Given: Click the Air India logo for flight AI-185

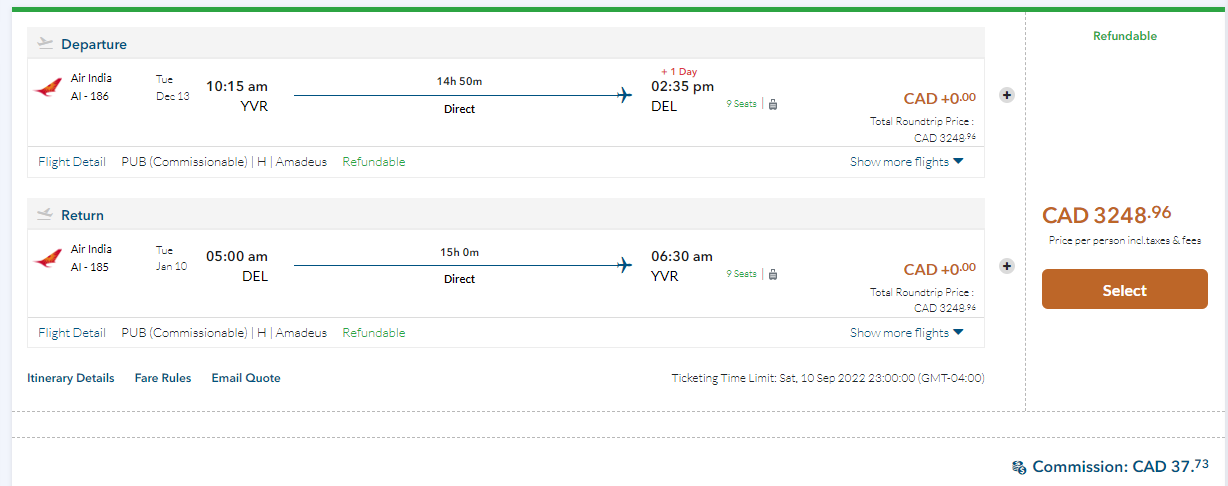Looking at the screenshot, I should click(46, 259).
